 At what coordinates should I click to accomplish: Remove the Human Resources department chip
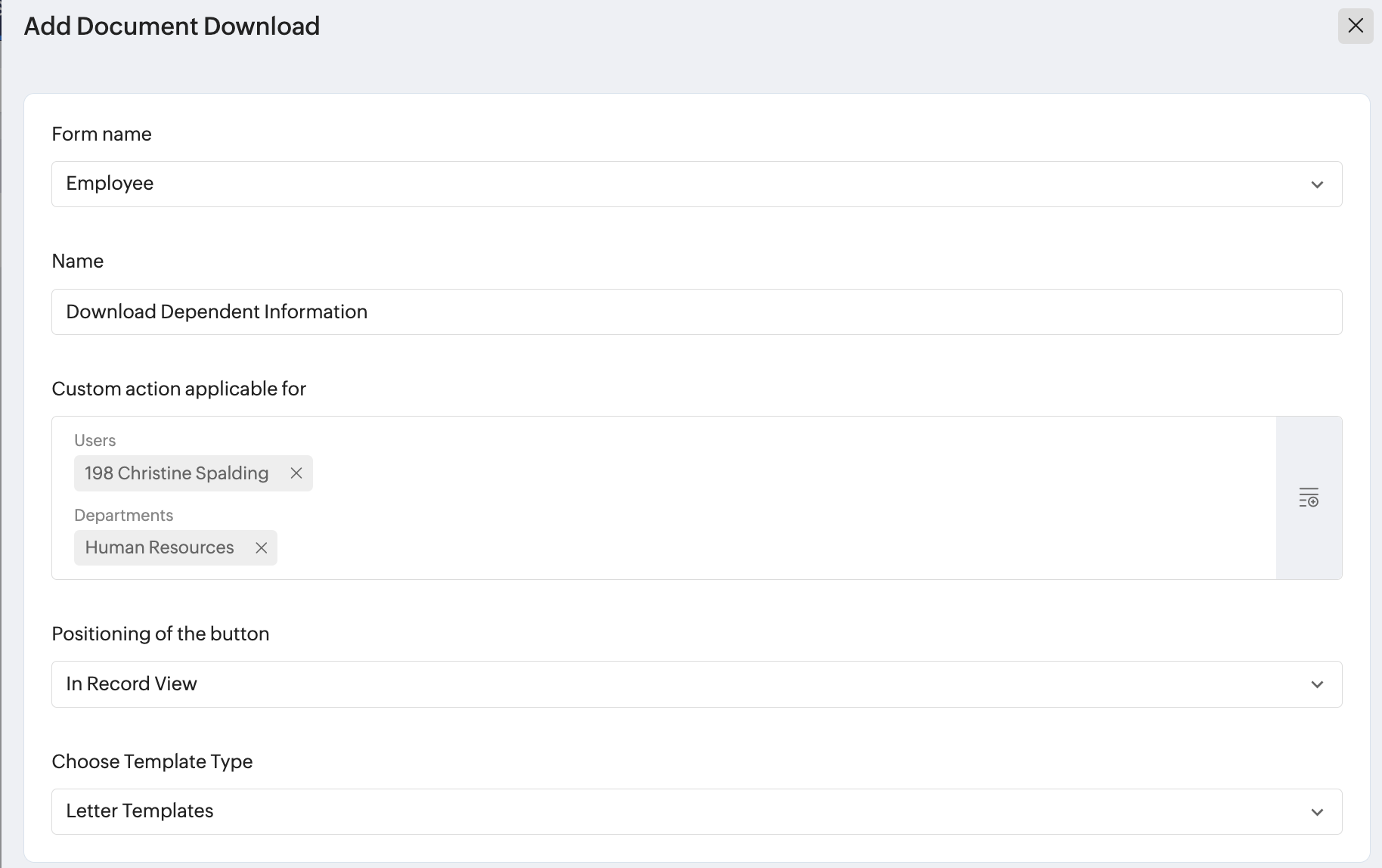(262, 548)
